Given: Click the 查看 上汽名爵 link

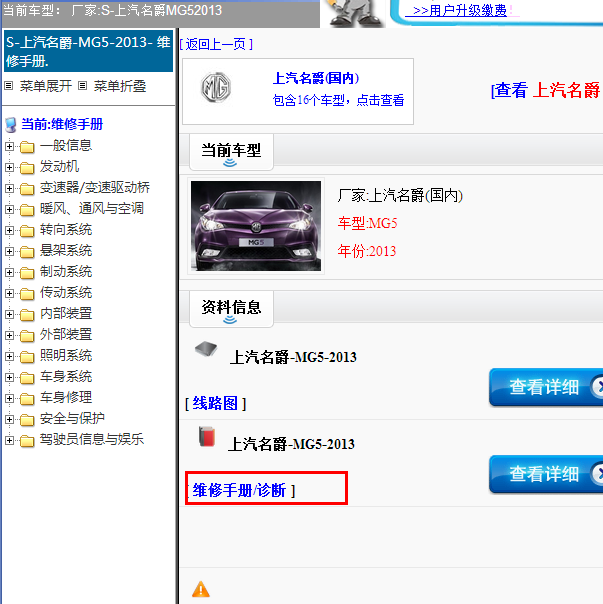Looking at the screenshot, I should (546, 90).
